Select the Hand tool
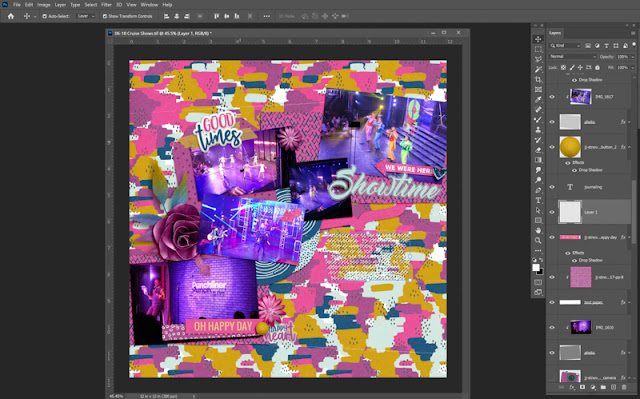Viewport: 640px width, 399px height. (538, 231)
